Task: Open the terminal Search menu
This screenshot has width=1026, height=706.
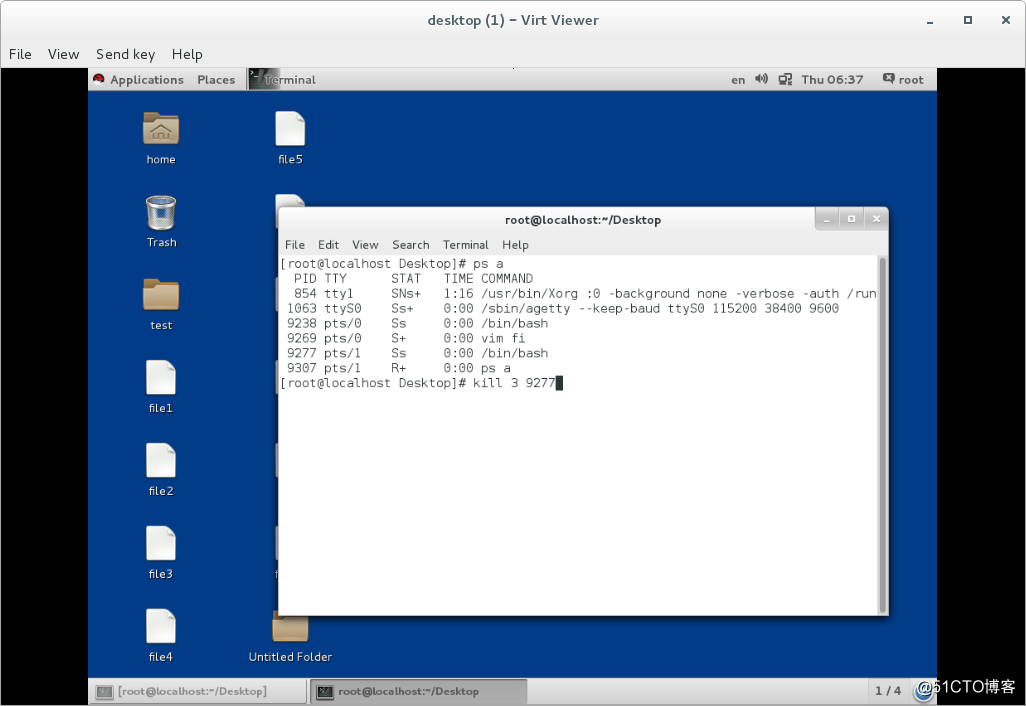Action: [411, 245]
